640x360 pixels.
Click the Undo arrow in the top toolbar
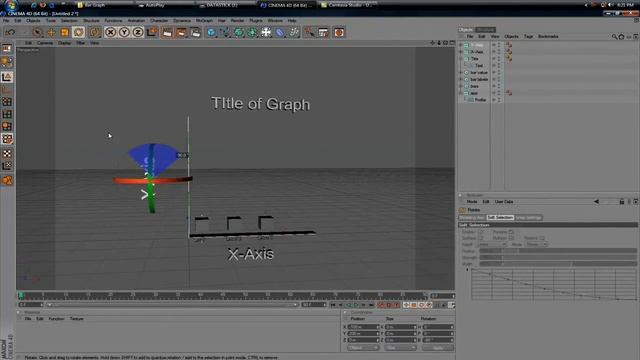pyautogui.click(x=10, y=32)
